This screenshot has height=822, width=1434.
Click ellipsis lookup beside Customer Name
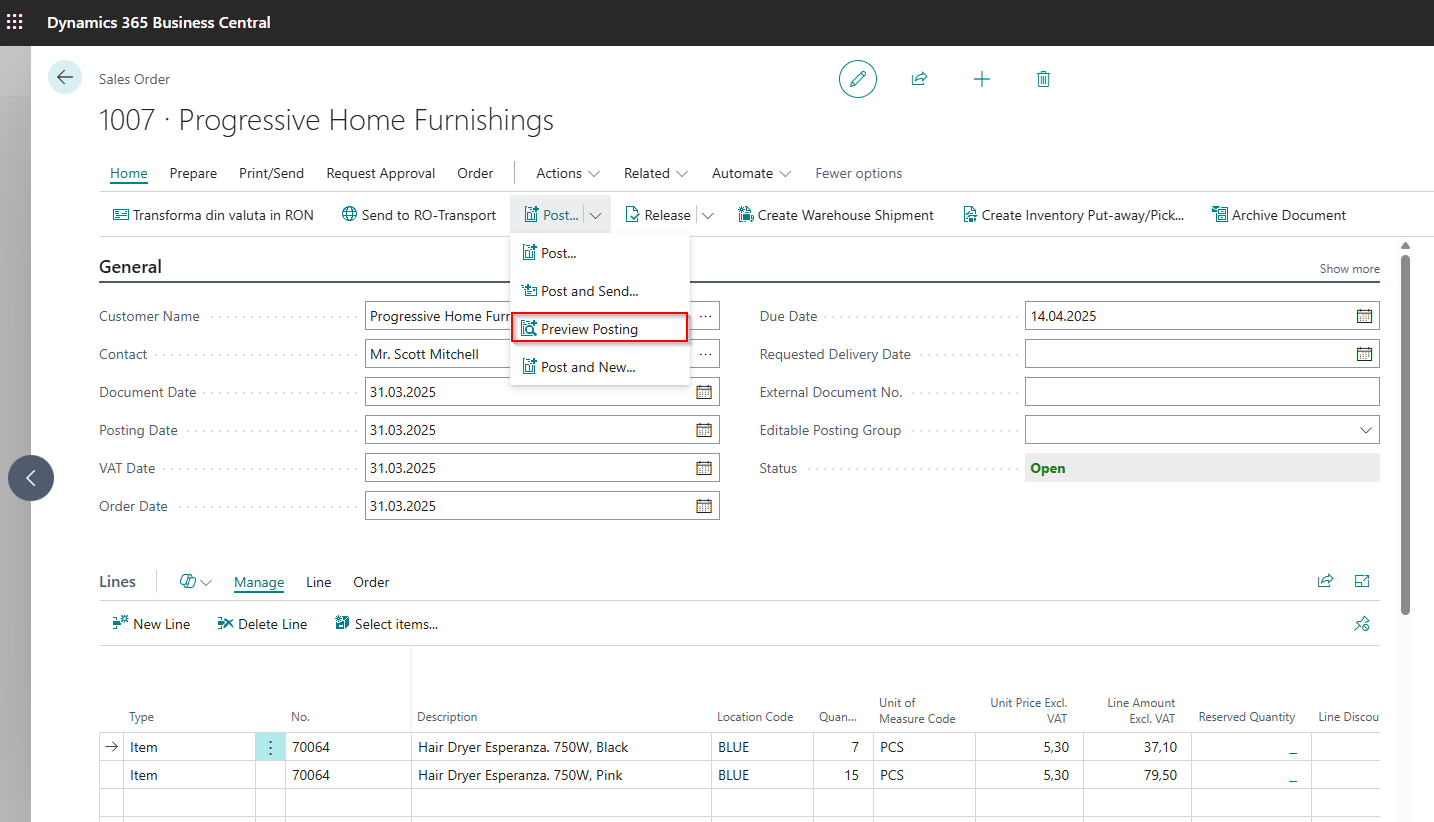point(706,316)
